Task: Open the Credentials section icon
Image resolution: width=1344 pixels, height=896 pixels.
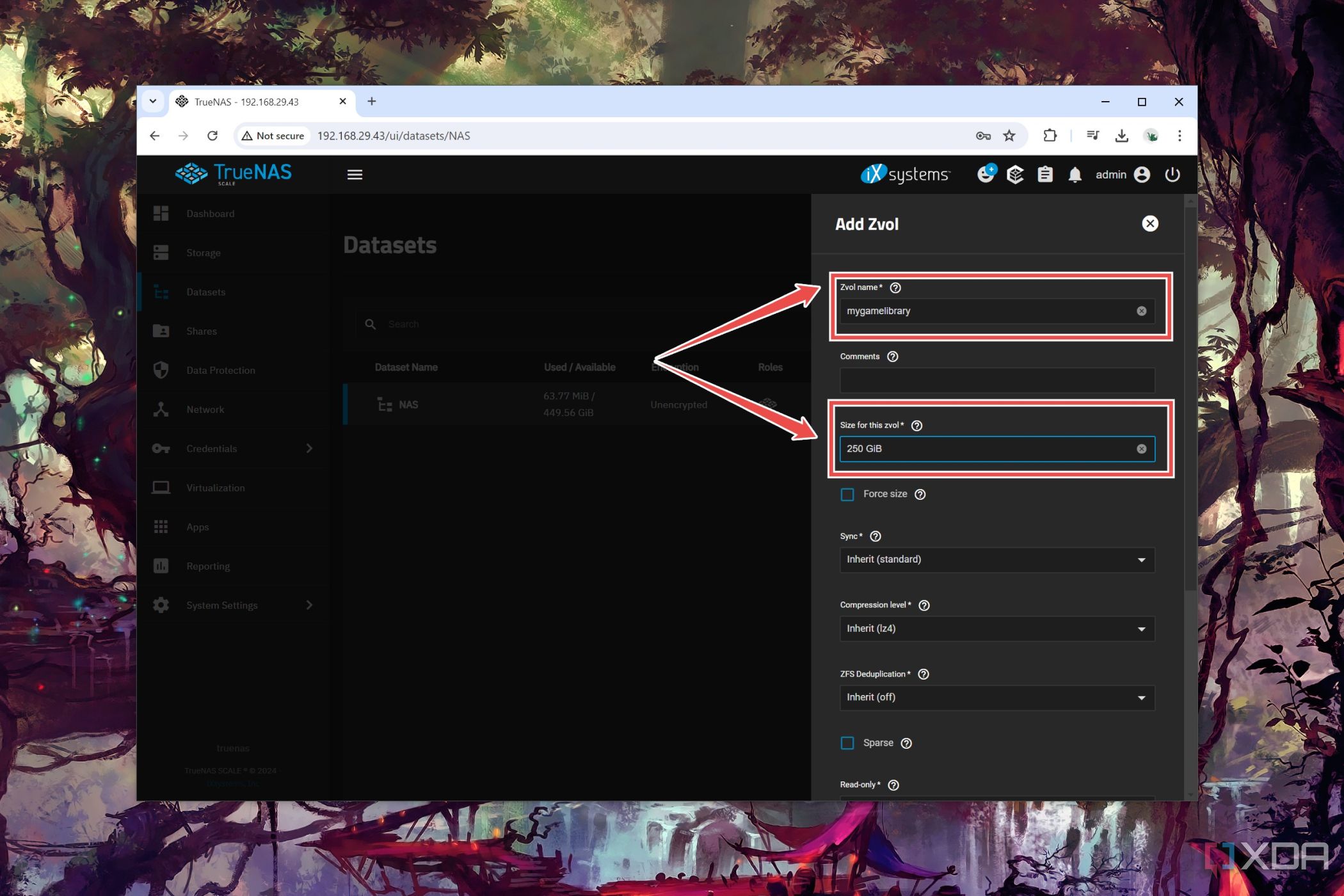Action: pyautogui.click(x=164, y=448)
